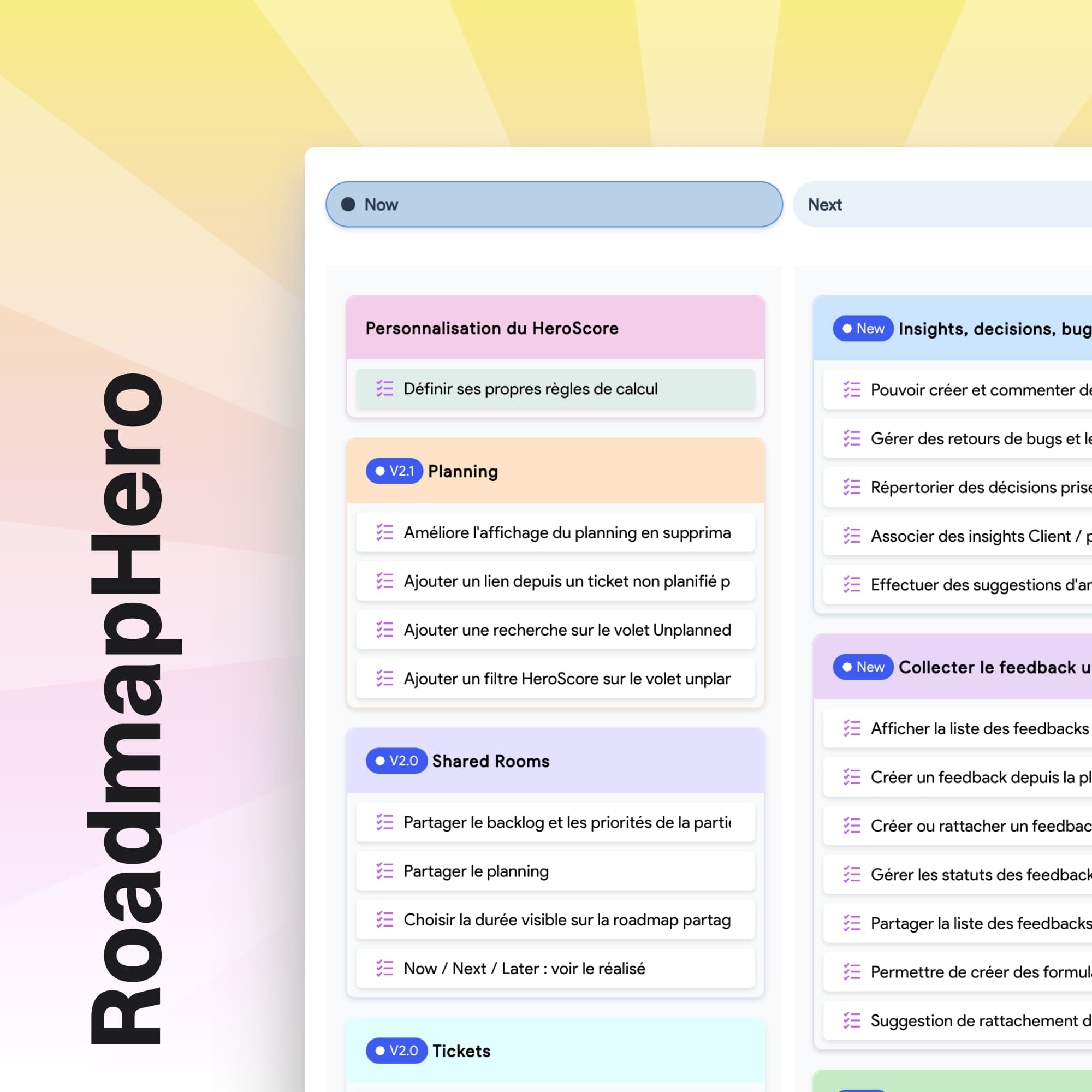Click checklist icon beside Now / Next / Later
1092x1092 pixels.
384,968
